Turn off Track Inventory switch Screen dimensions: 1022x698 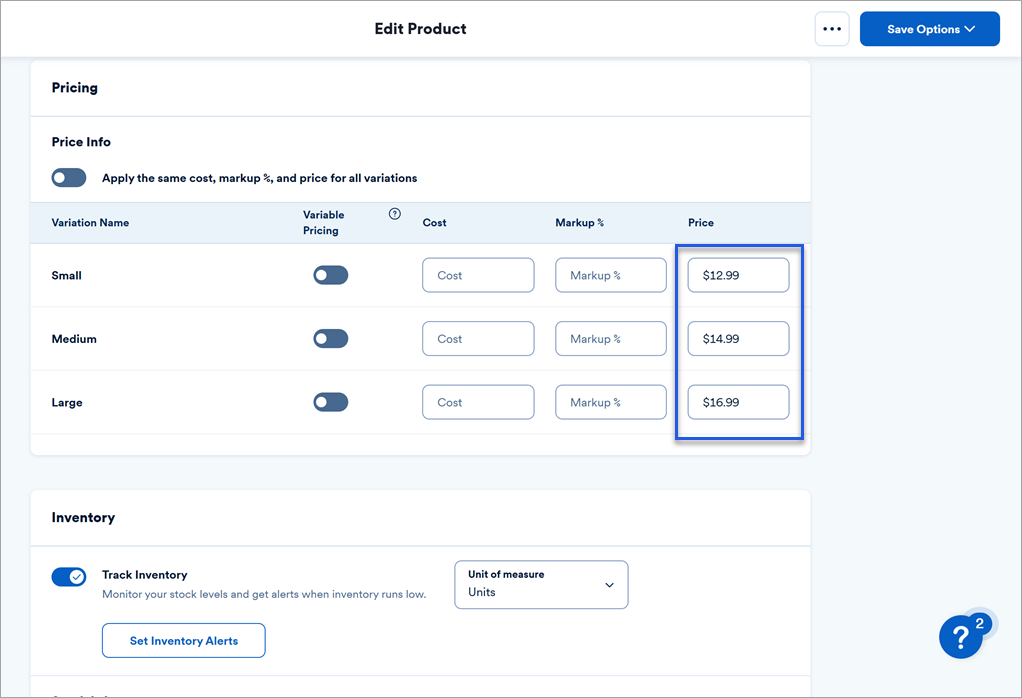[69, 577]
